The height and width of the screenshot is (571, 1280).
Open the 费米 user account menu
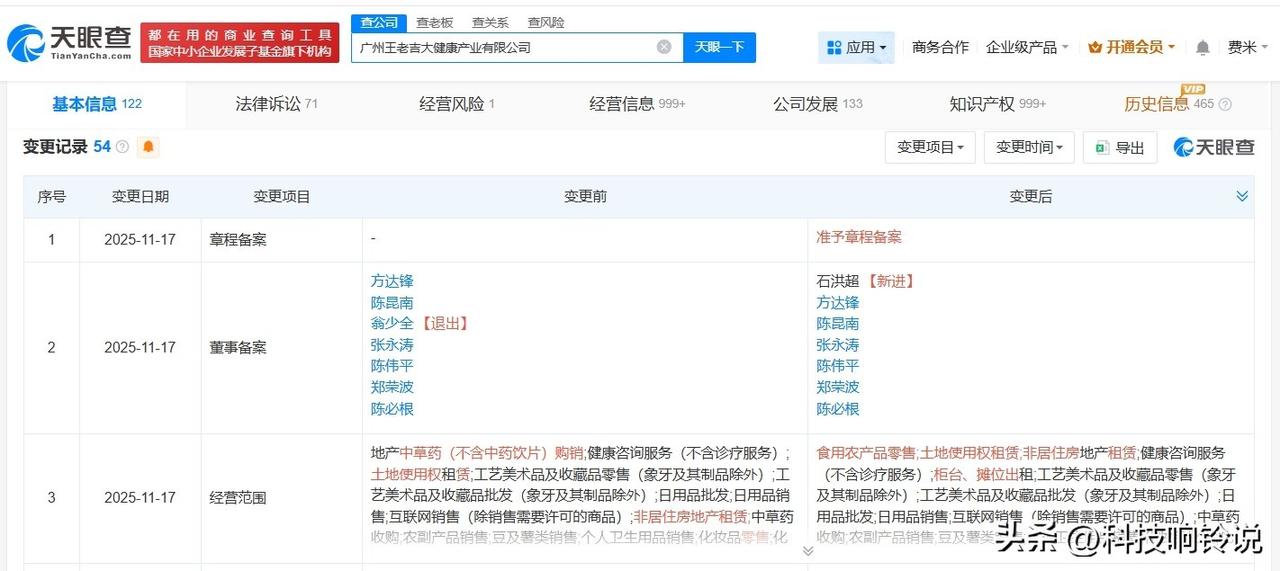pos(1247,47)
